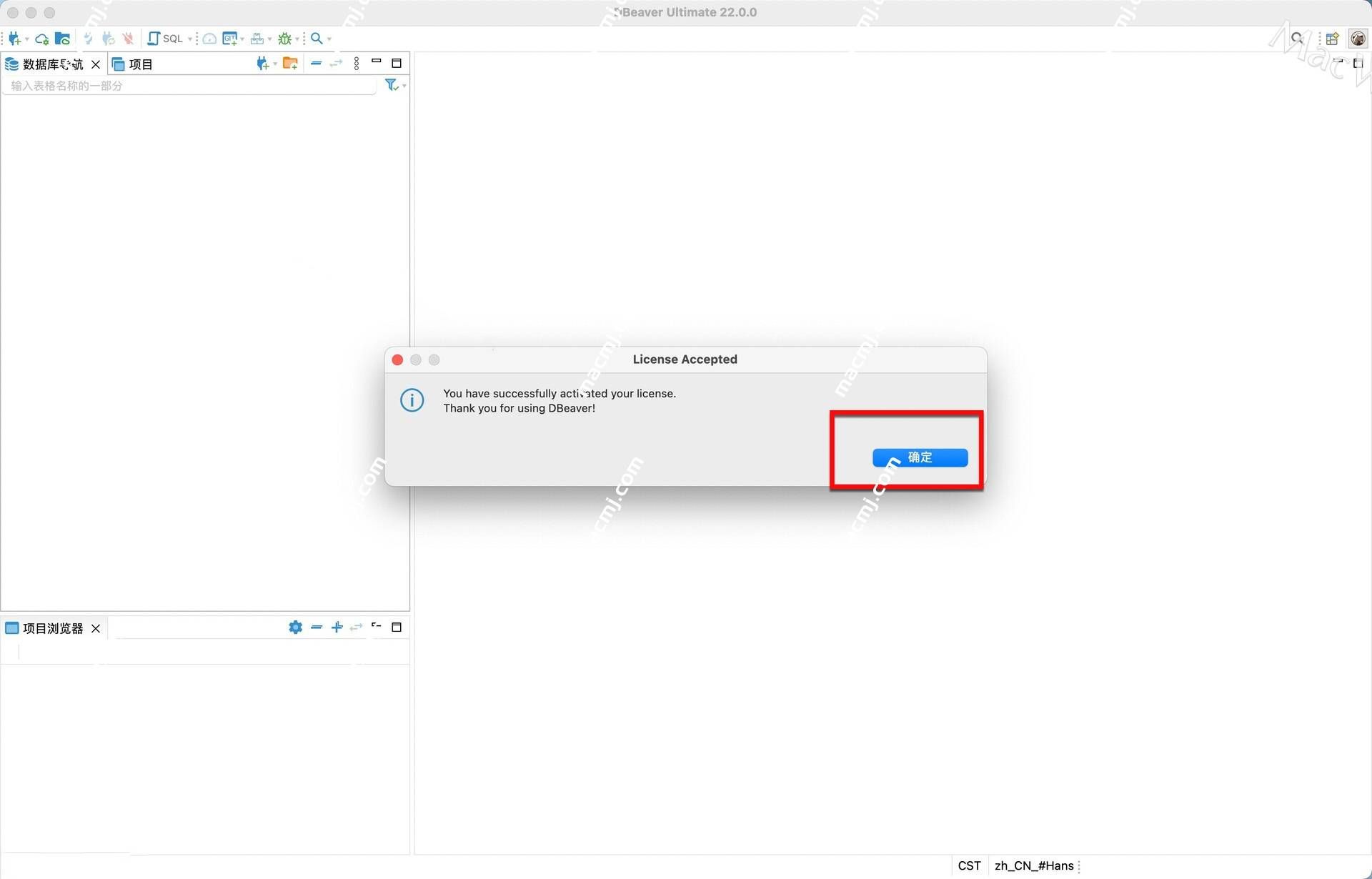Open the cloud explorer settings icon
The height and width of the screenshot is (879, 1372).
pos(41,39)
